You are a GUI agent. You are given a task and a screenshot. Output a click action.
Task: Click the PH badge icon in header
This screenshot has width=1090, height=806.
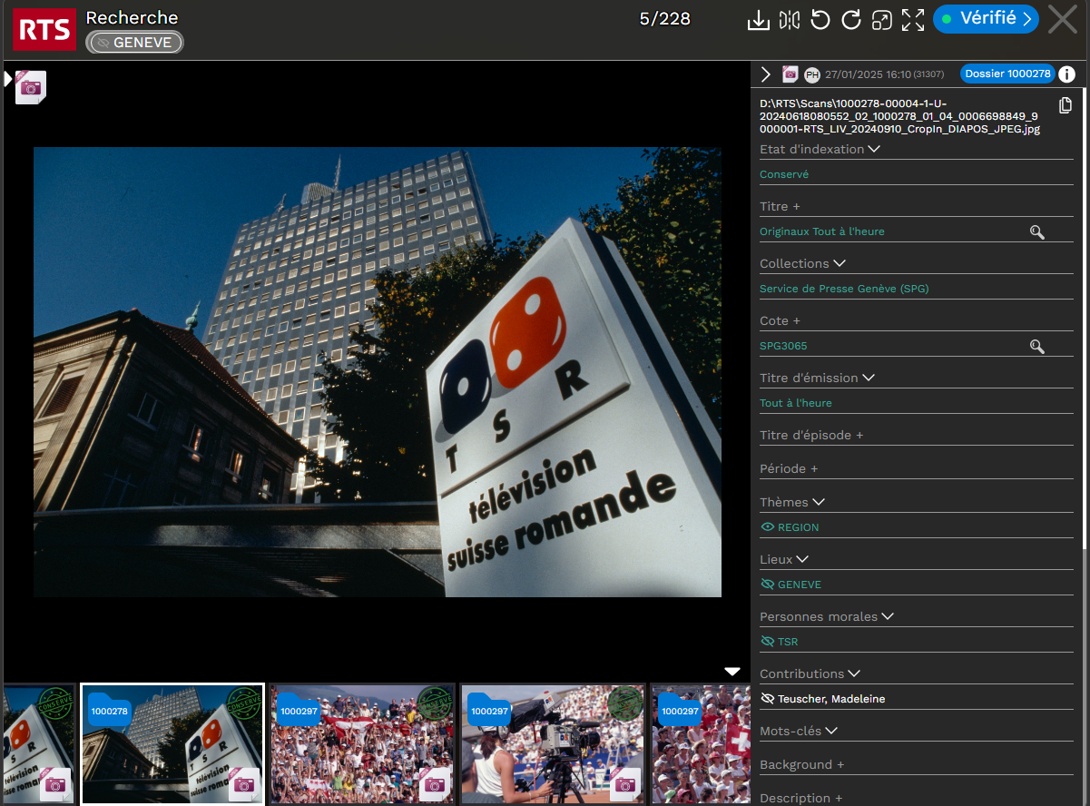coord(812,74)
